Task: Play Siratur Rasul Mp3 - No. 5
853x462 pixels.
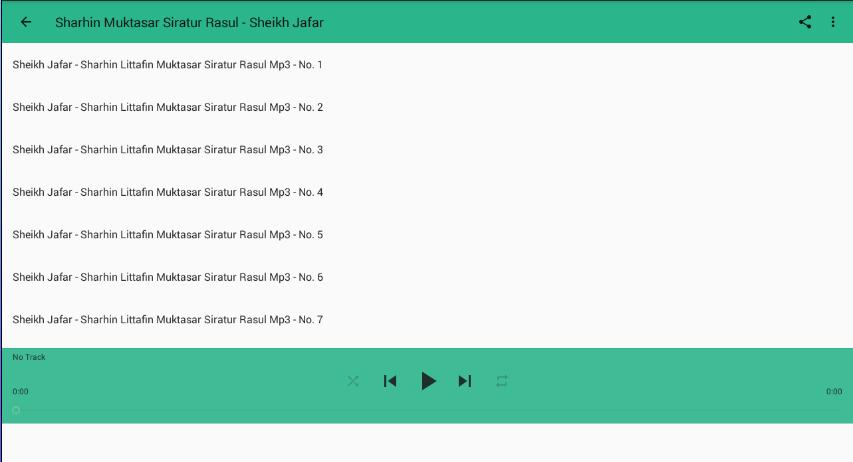Action: (x=428, y=235)
